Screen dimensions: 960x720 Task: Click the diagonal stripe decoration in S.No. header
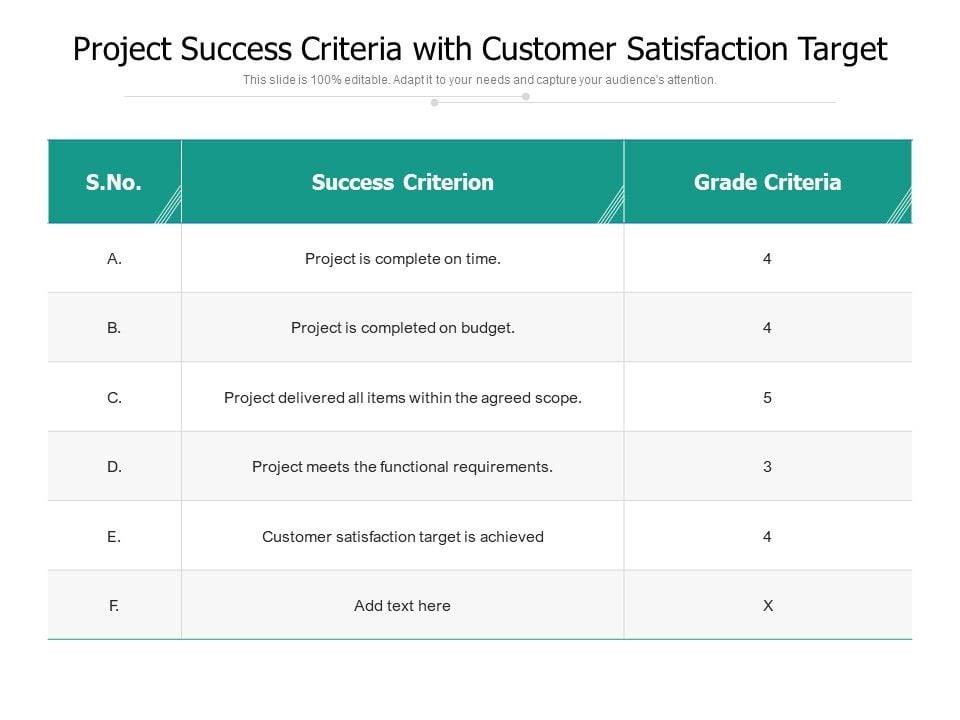(x=167, y=207)
